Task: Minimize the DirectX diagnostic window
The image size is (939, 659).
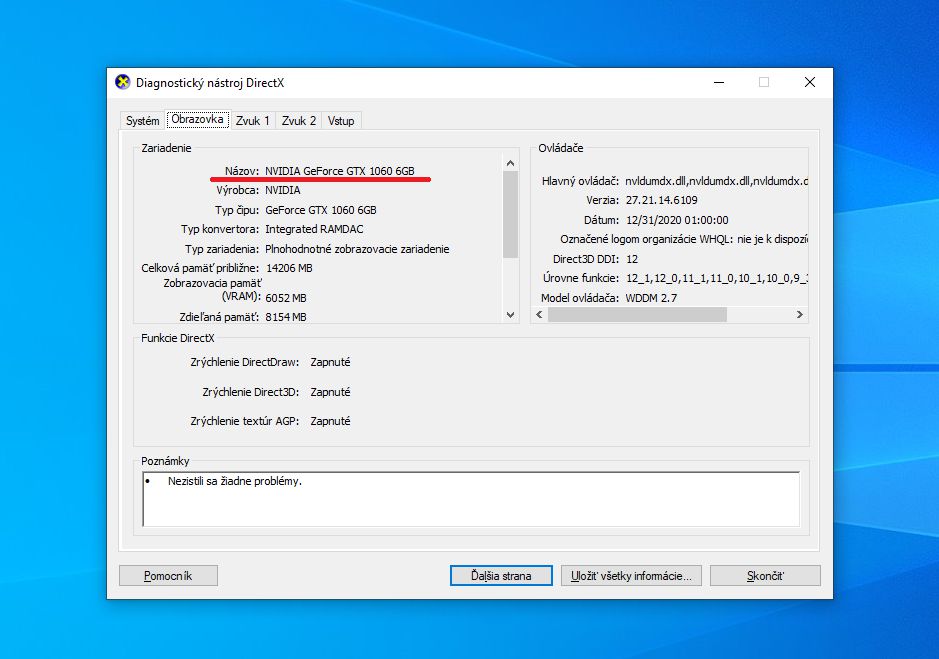Action: point(719,82)
